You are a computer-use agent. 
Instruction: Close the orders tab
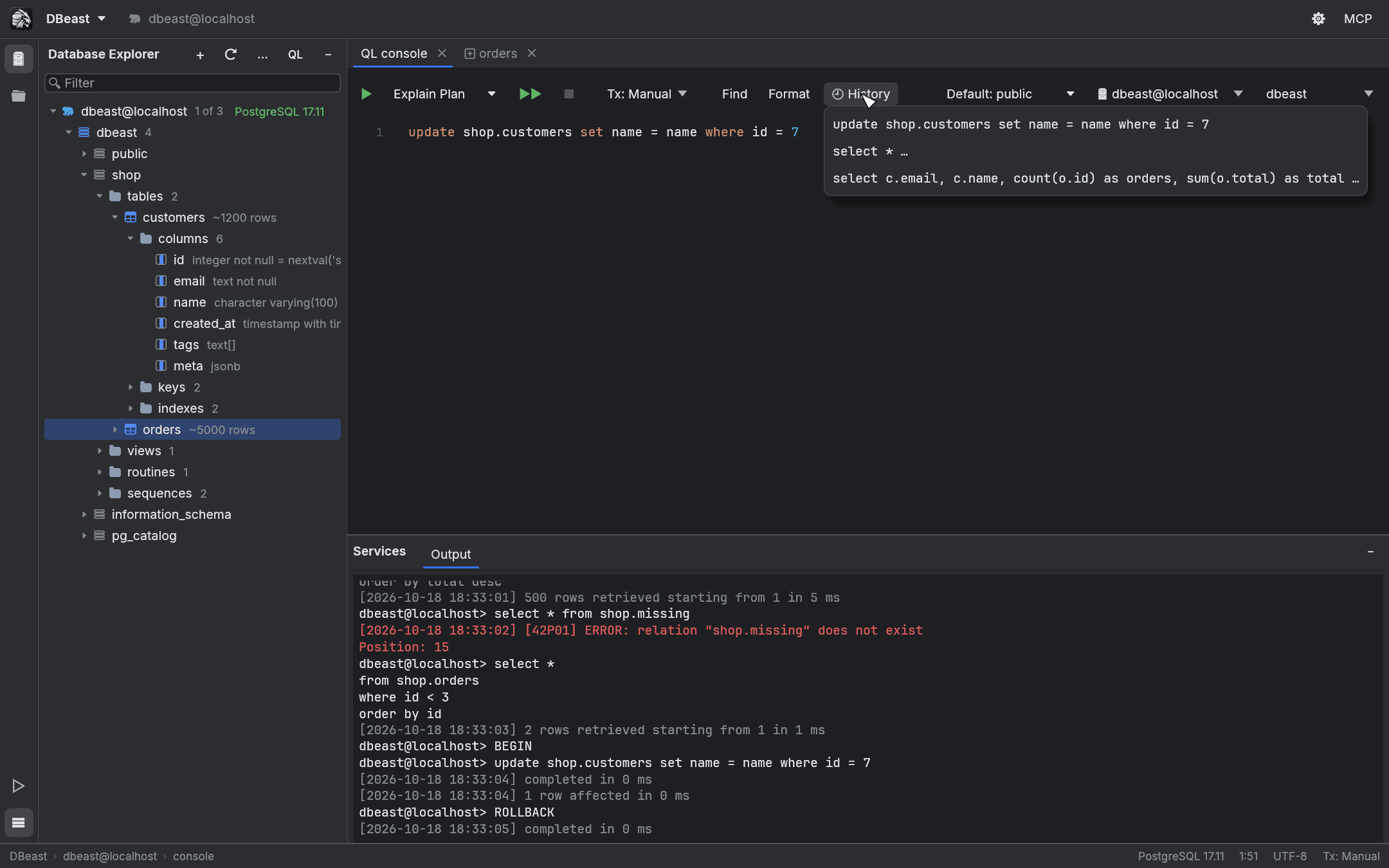click(x=532, y=53)
